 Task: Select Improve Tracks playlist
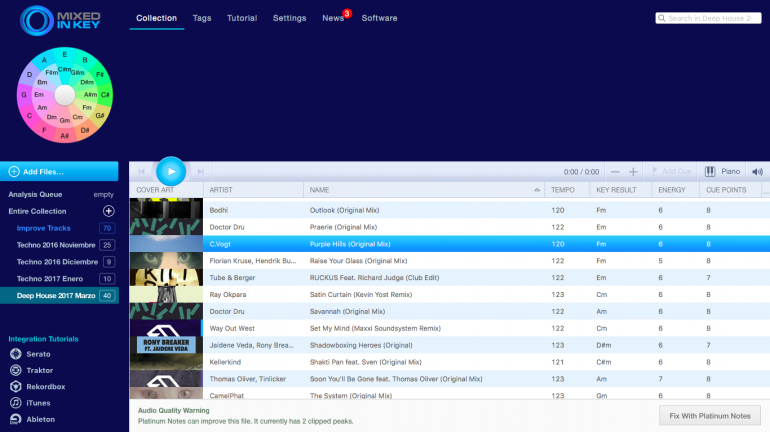tap(59, 228)
